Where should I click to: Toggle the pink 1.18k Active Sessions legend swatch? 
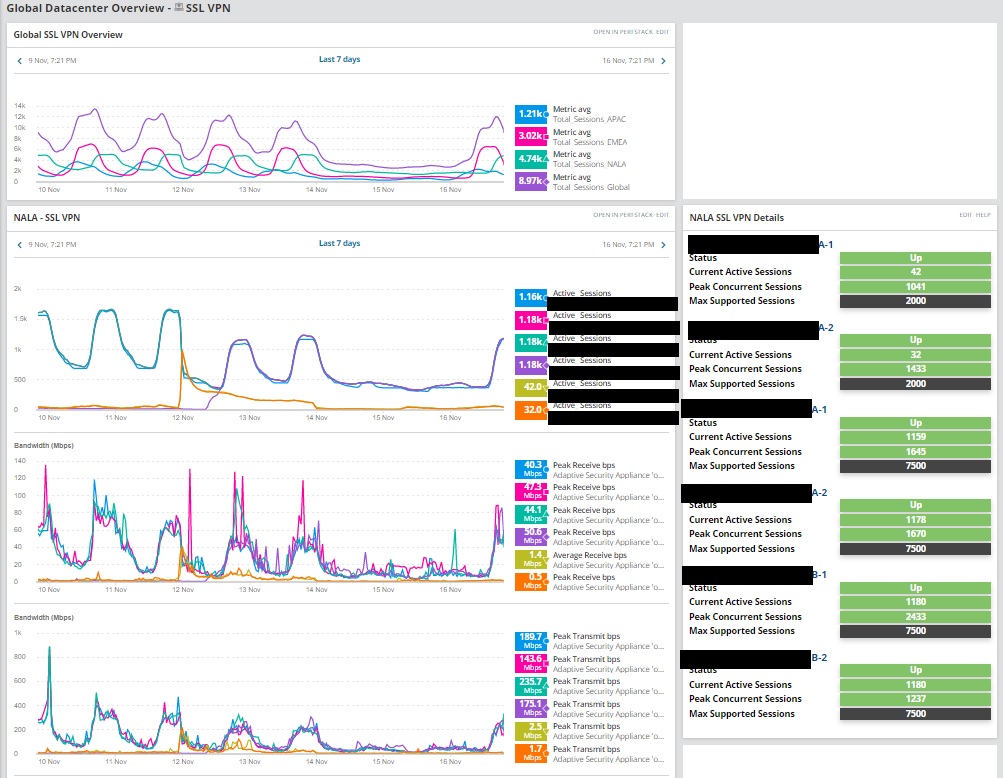(531, 319)
